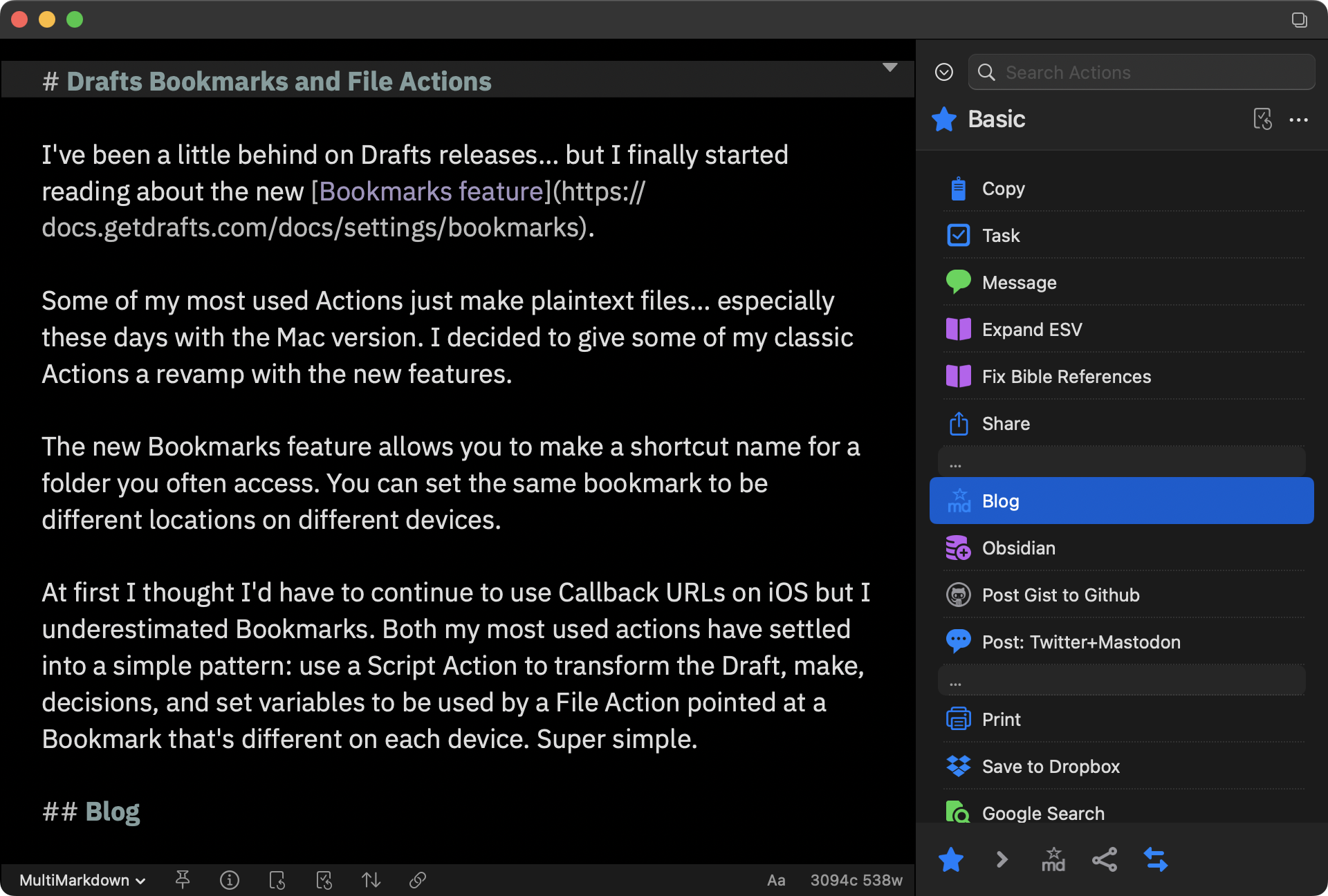The height and width of the screenshot is (896, 1328).
Task: Run Save to Dropbox action
Action: point(1121,767)
